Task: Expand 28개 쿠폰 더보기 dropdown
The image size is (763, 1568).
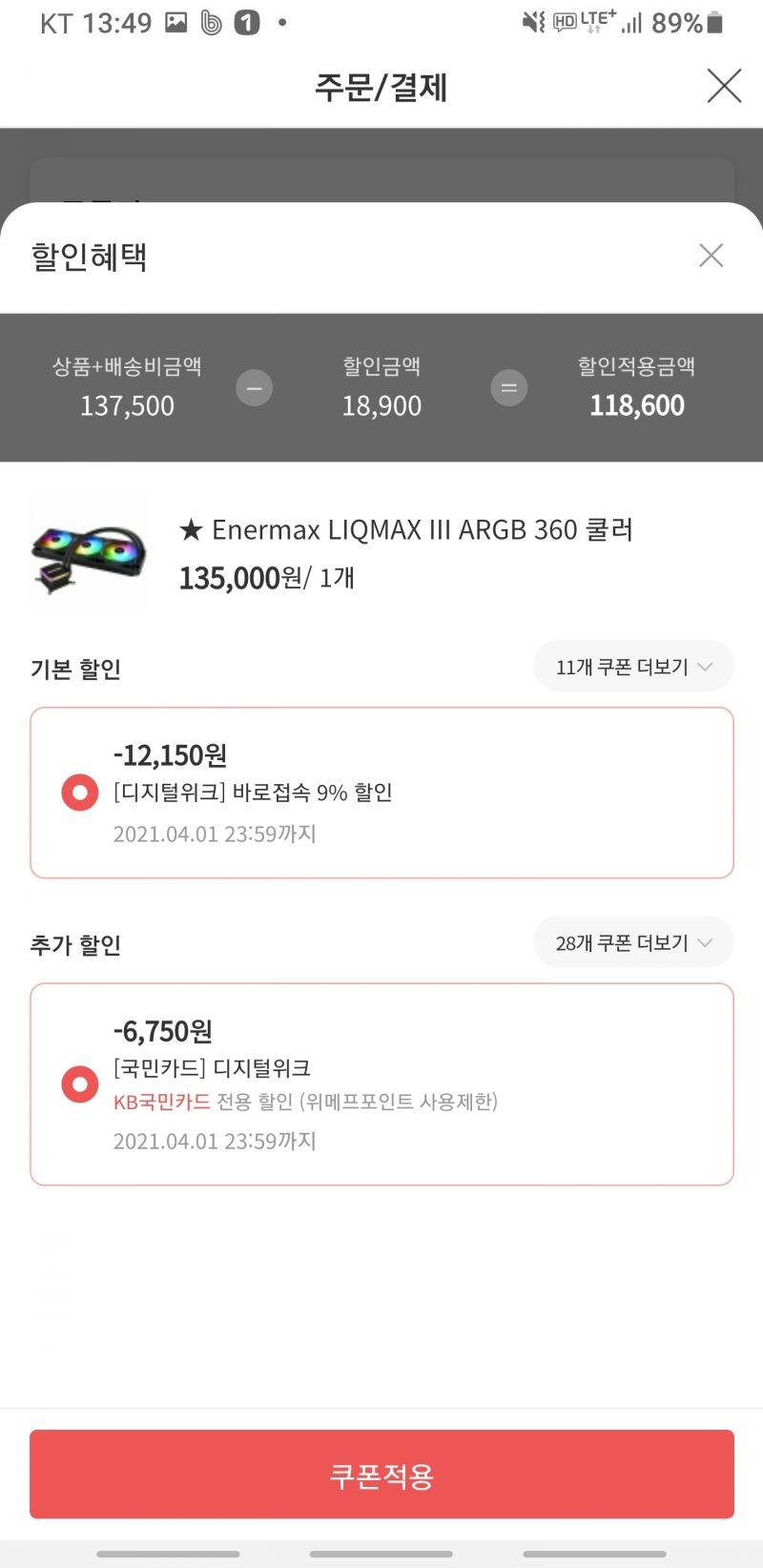Action: (633, 942)
